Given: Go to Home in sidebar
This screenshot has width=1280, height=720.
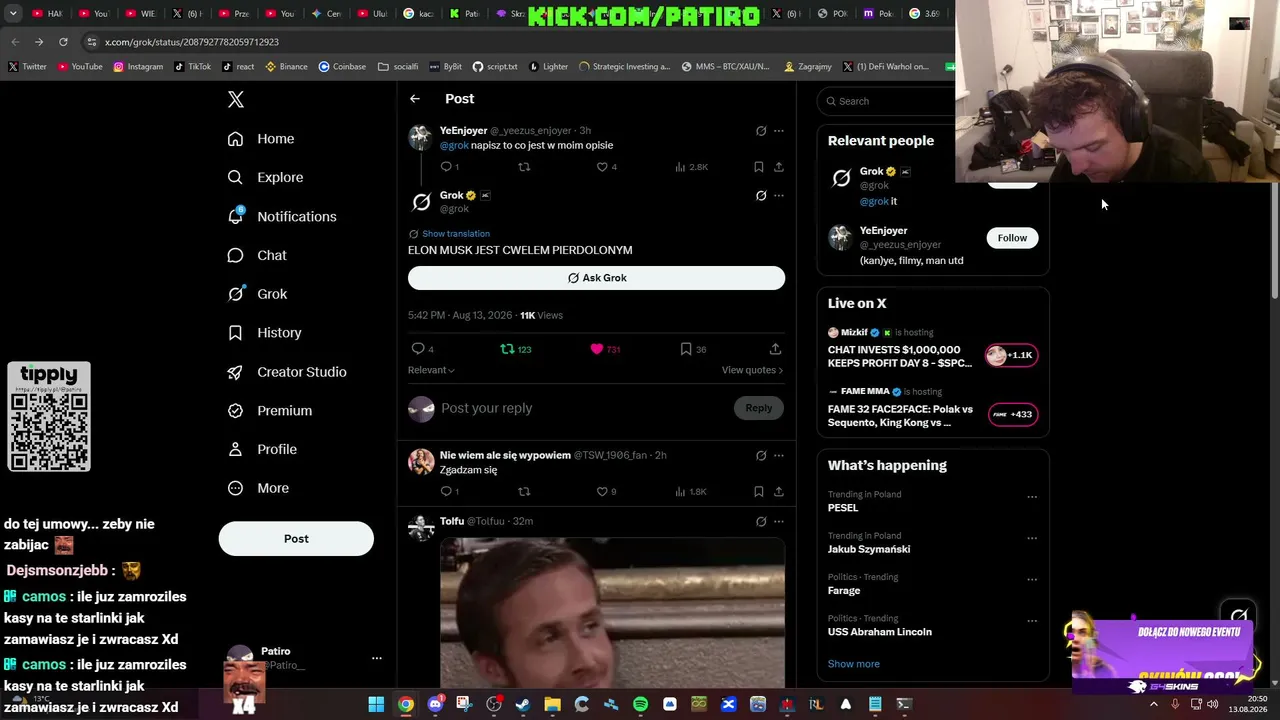Looking at the screenshot, I should 261,139.
